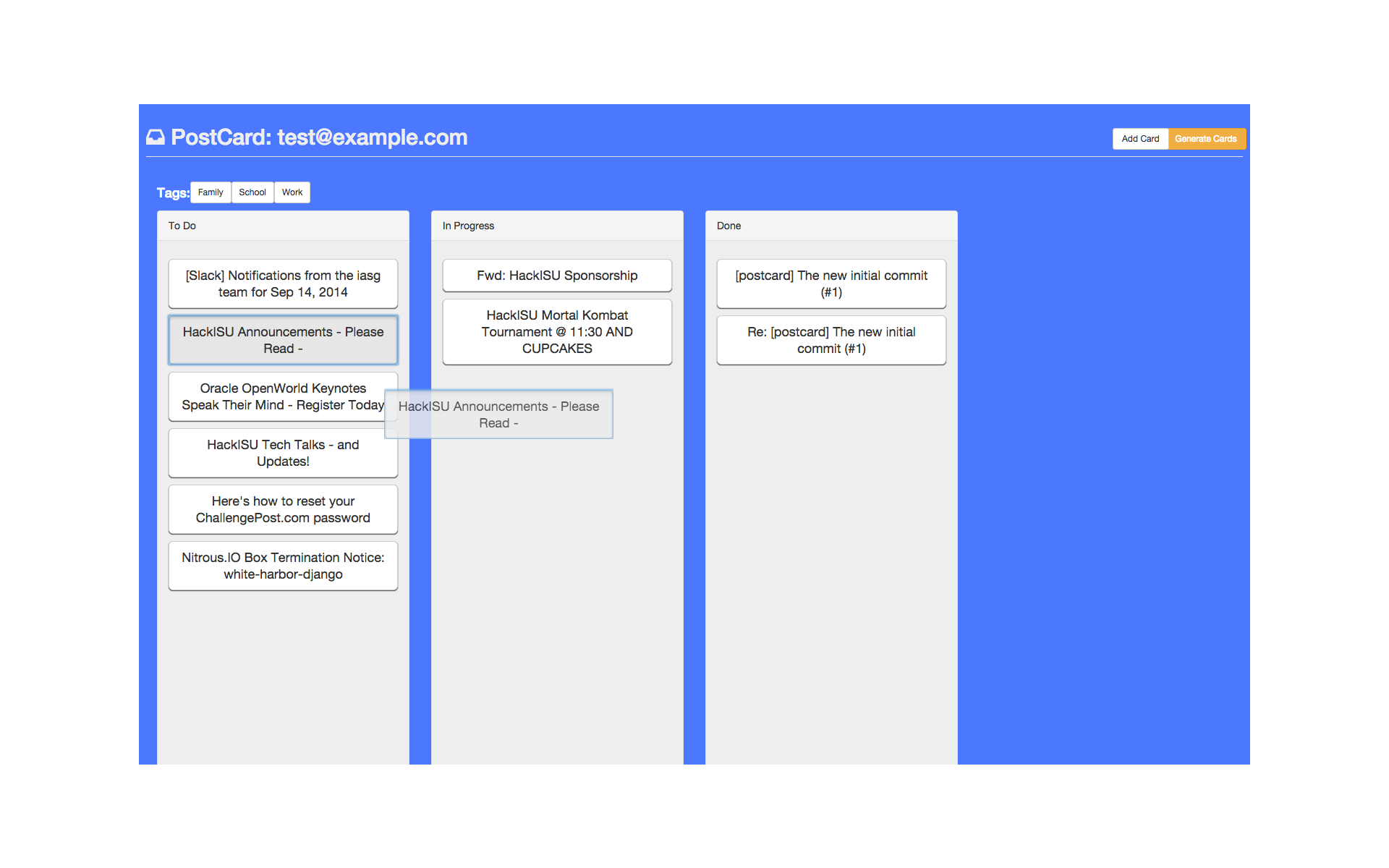The width and height of the screenshot is (1389, 868).
Task: Click the Generate Cards button
Action: click(x=1205, y=139)
